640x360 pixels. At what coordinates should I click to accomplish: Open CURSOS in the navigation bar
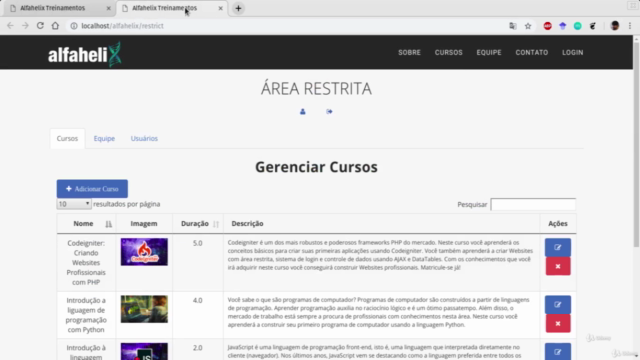pos(448,52)
